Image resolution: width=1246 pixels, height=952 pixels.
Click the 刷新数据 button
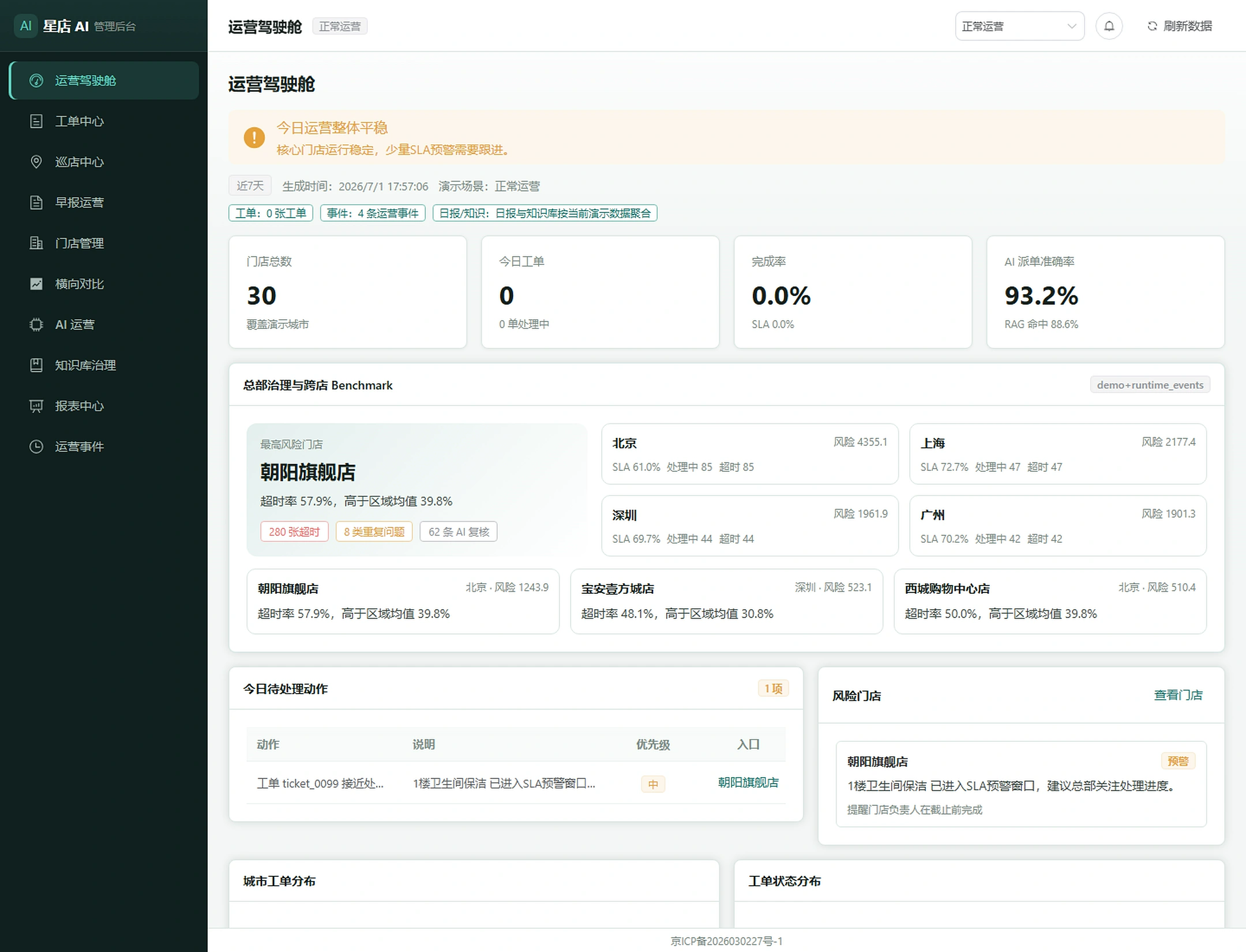[x=1179, y=26]
